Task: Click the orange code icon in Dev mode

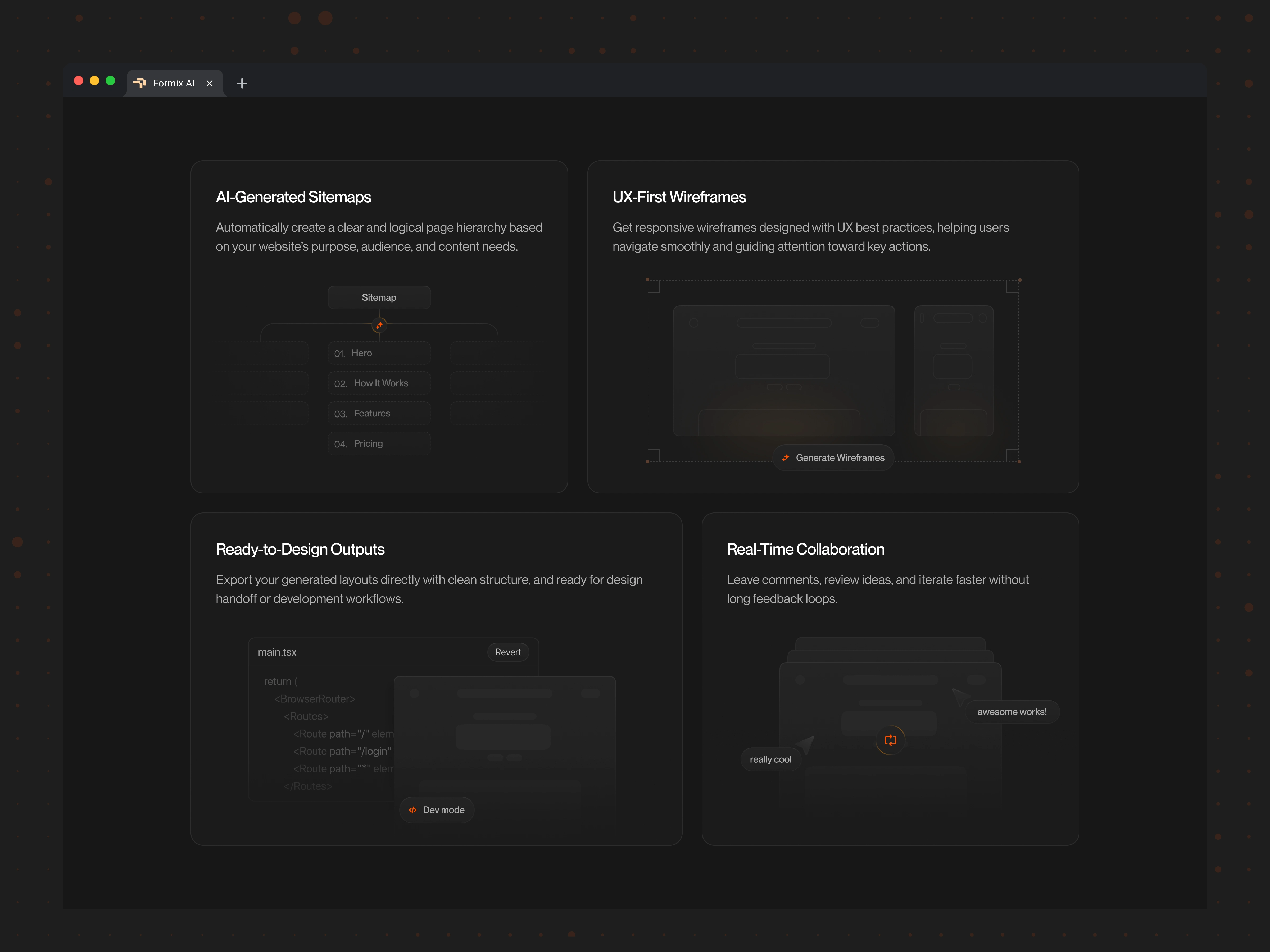Action: (412, 810)
